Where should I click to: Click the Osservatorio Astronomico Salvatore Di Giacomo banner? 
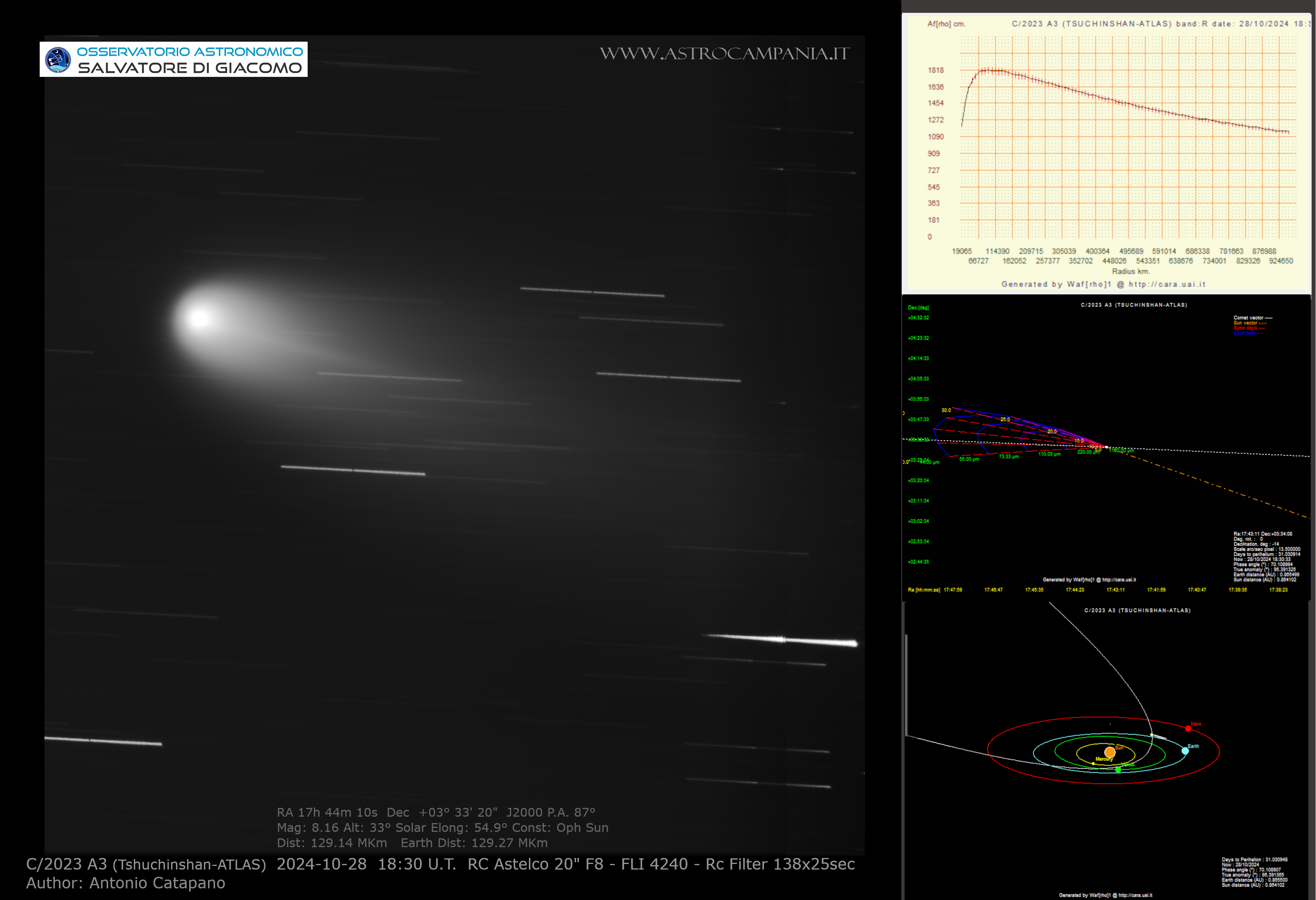[x=173, y=59]
